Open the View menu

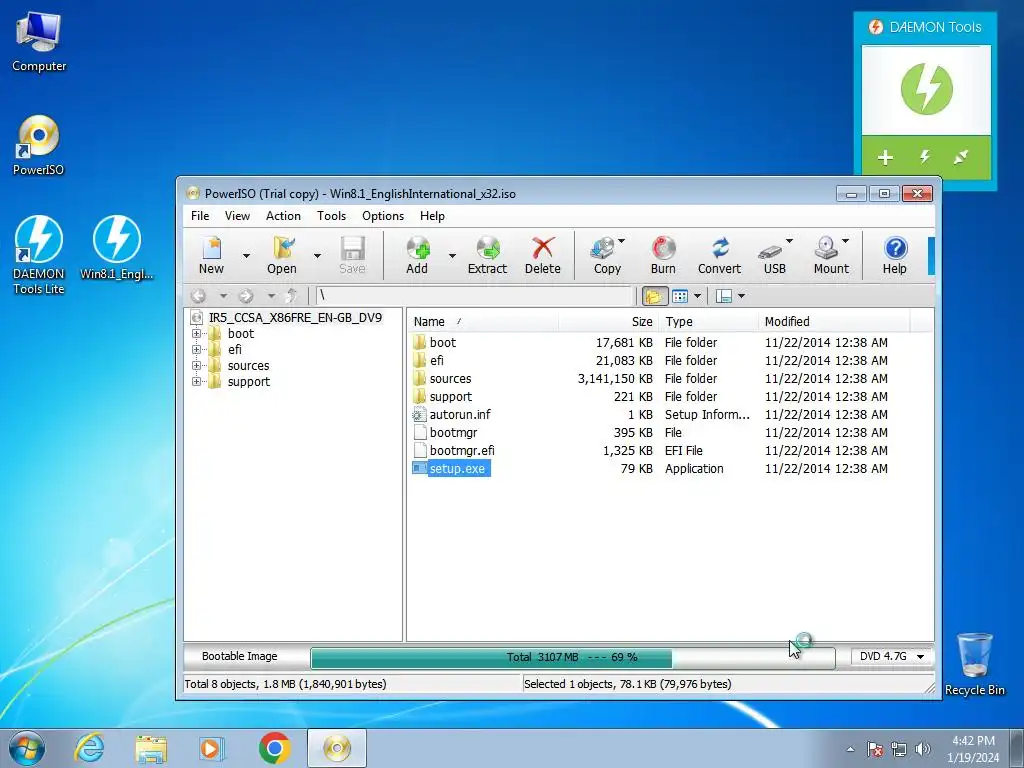237,216
